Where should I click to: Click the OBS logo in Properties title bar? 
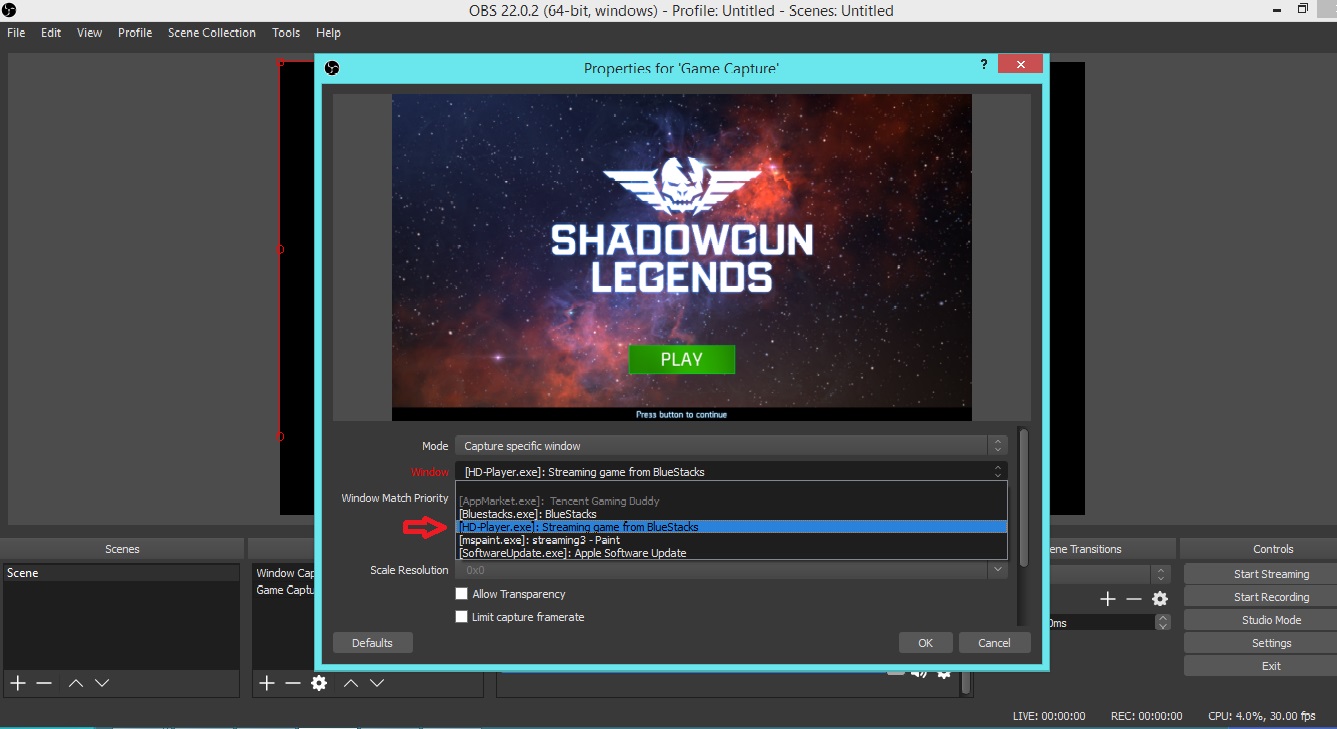(x=333, y=68)
